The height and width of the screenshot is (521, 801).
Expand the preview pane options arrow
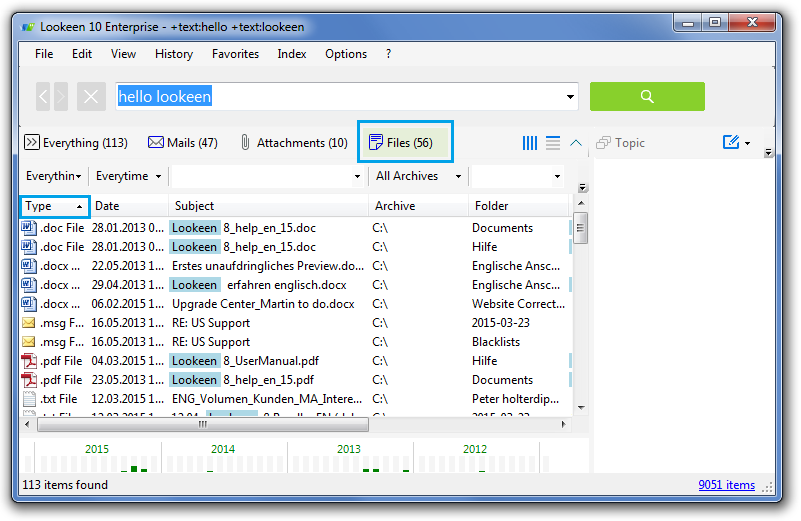click(x=768, y=153)
